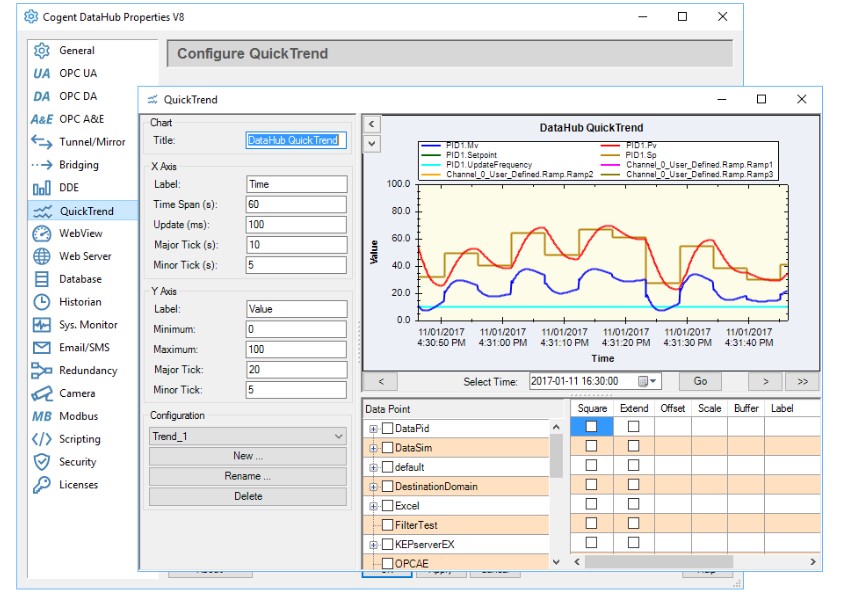Click the down chevron beside the chart

(x=372, y=144)
